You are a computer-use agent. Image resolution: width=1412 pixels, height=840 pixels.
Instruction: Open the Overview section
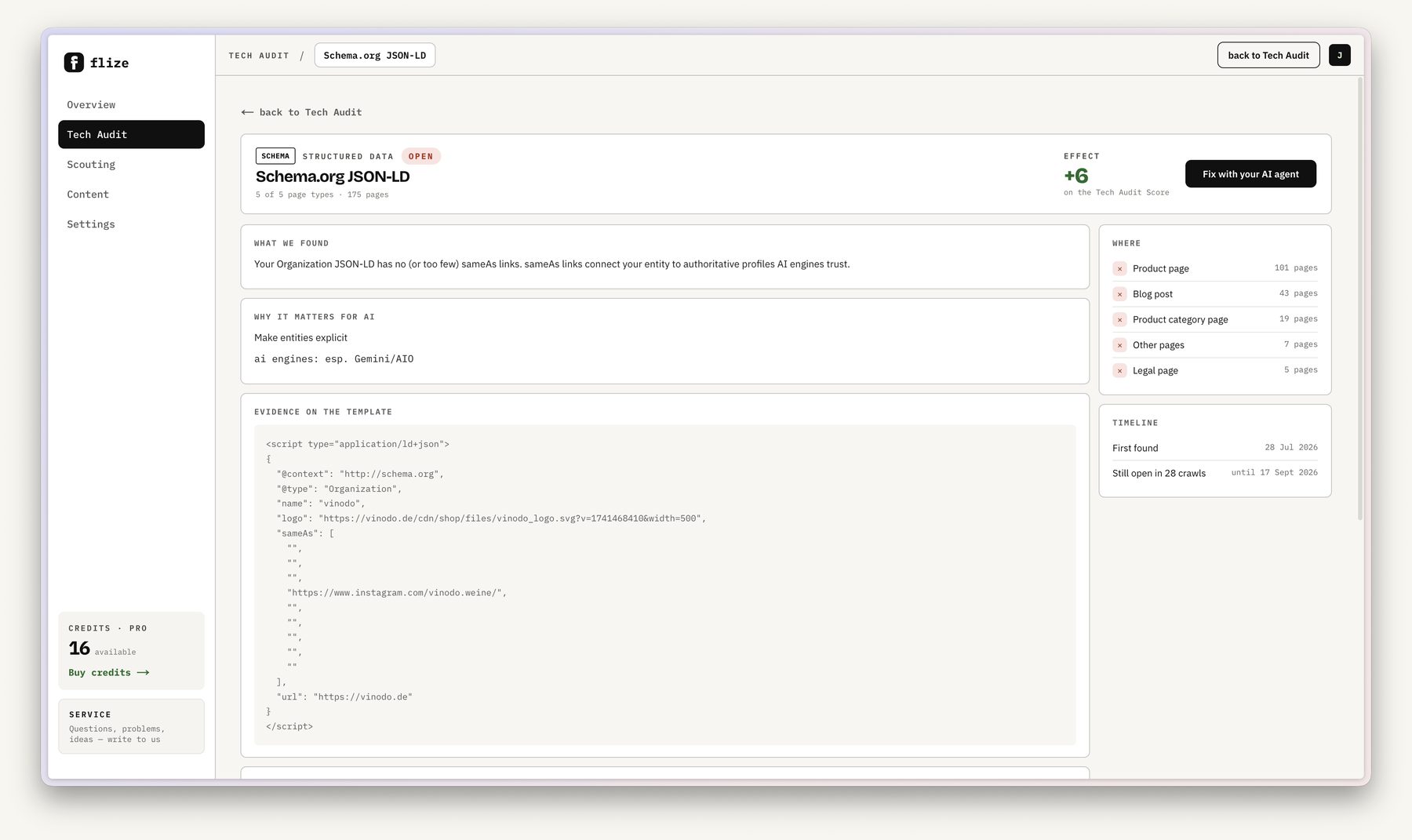[131, 105]
